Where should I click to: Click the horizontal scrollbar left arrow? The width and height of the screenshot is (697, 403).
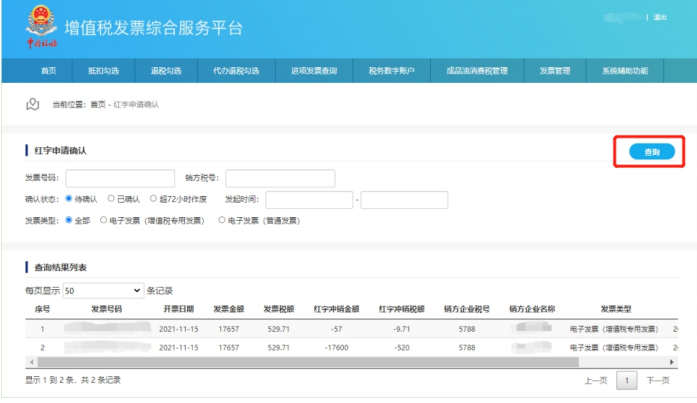[x=32, y=362]
